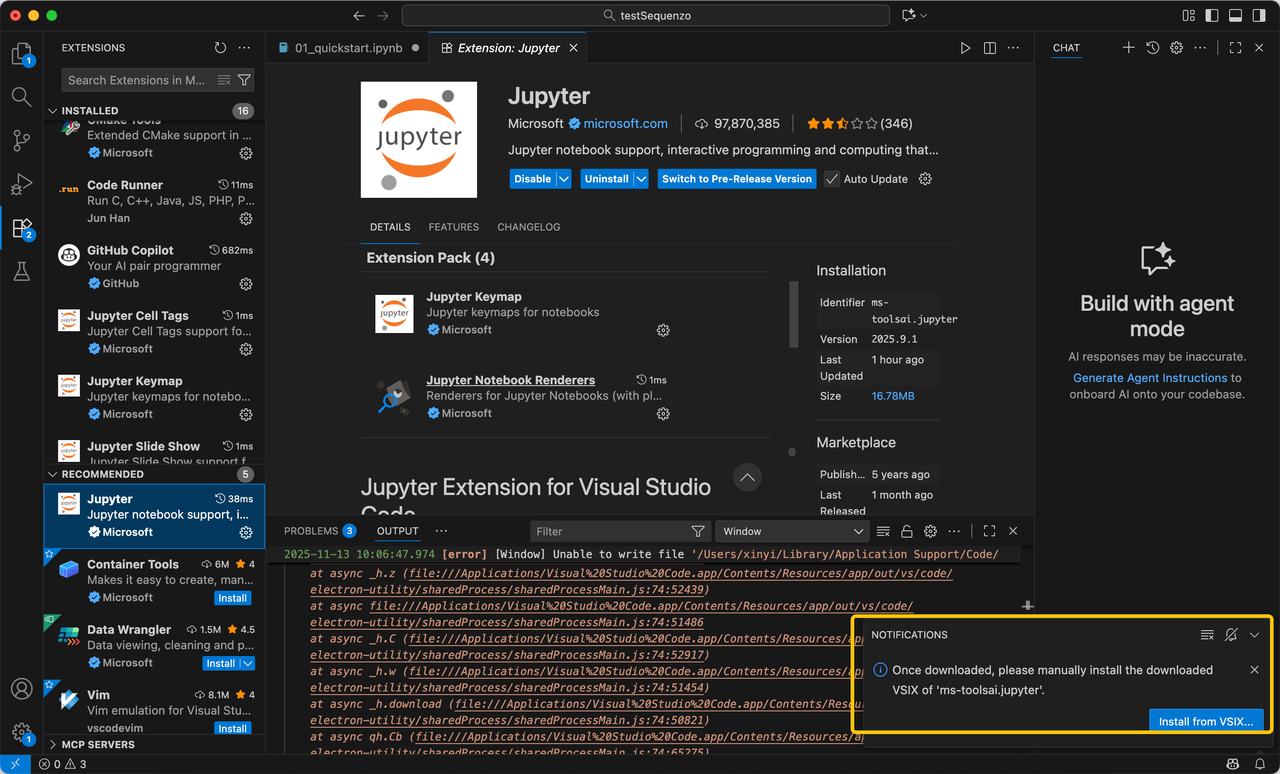This screenshot has height=774, width=1280.
Task: Open the Source Control view
Action: point(21,140)
